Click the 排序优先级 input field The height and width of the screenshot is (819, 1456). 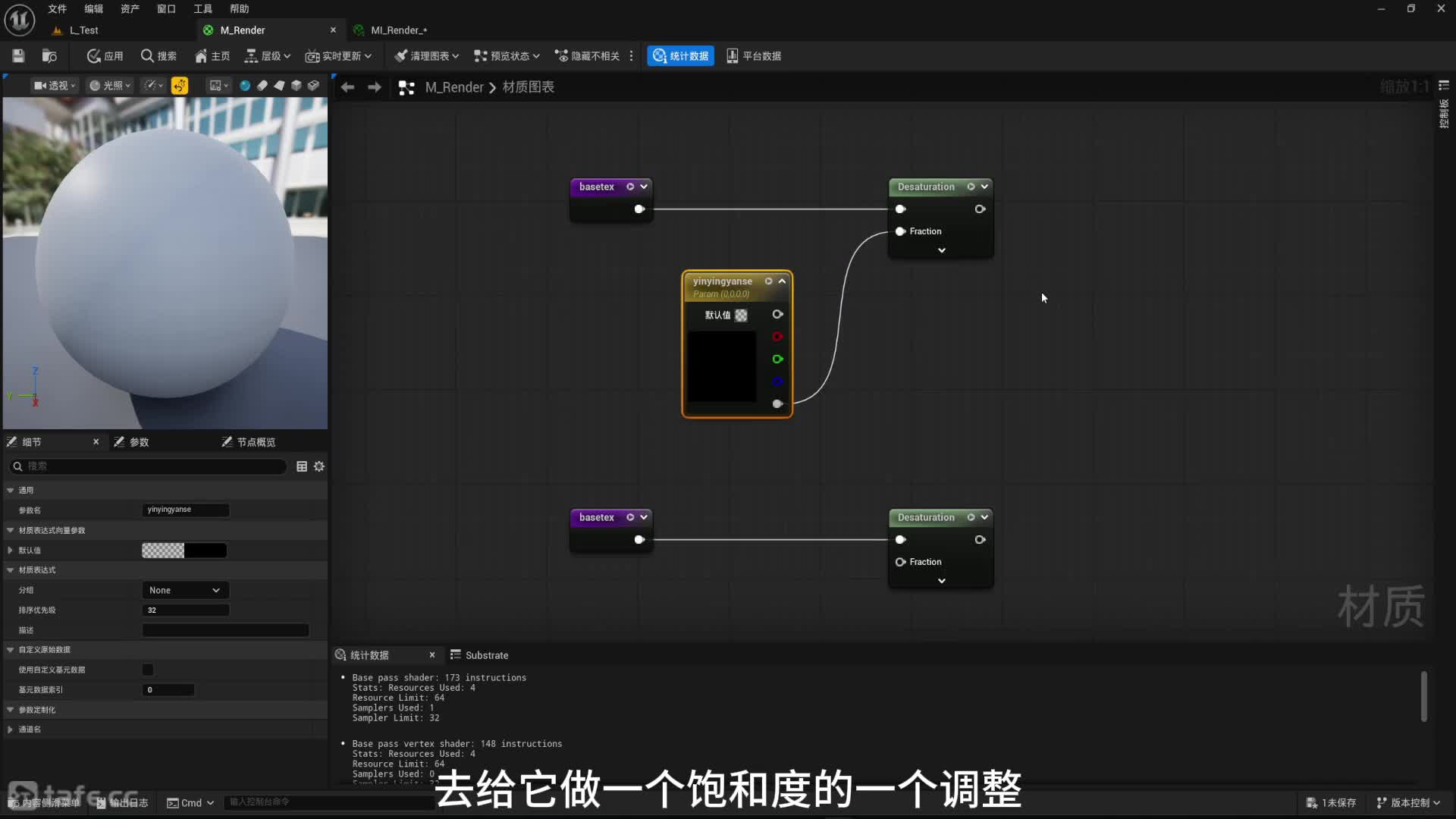click(x=185, y=610)
